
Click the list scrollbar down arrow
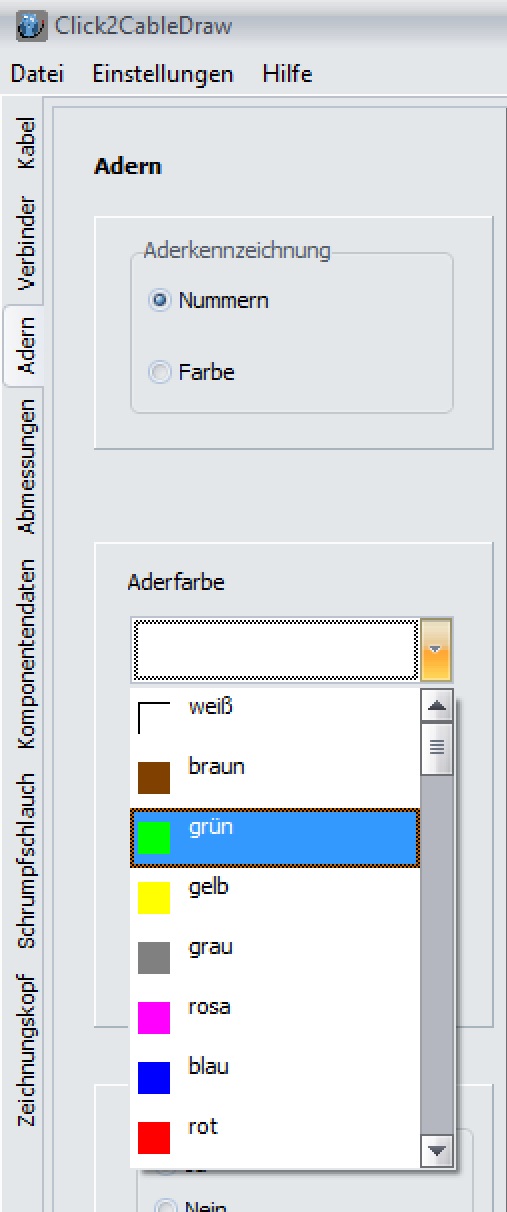436,1152
